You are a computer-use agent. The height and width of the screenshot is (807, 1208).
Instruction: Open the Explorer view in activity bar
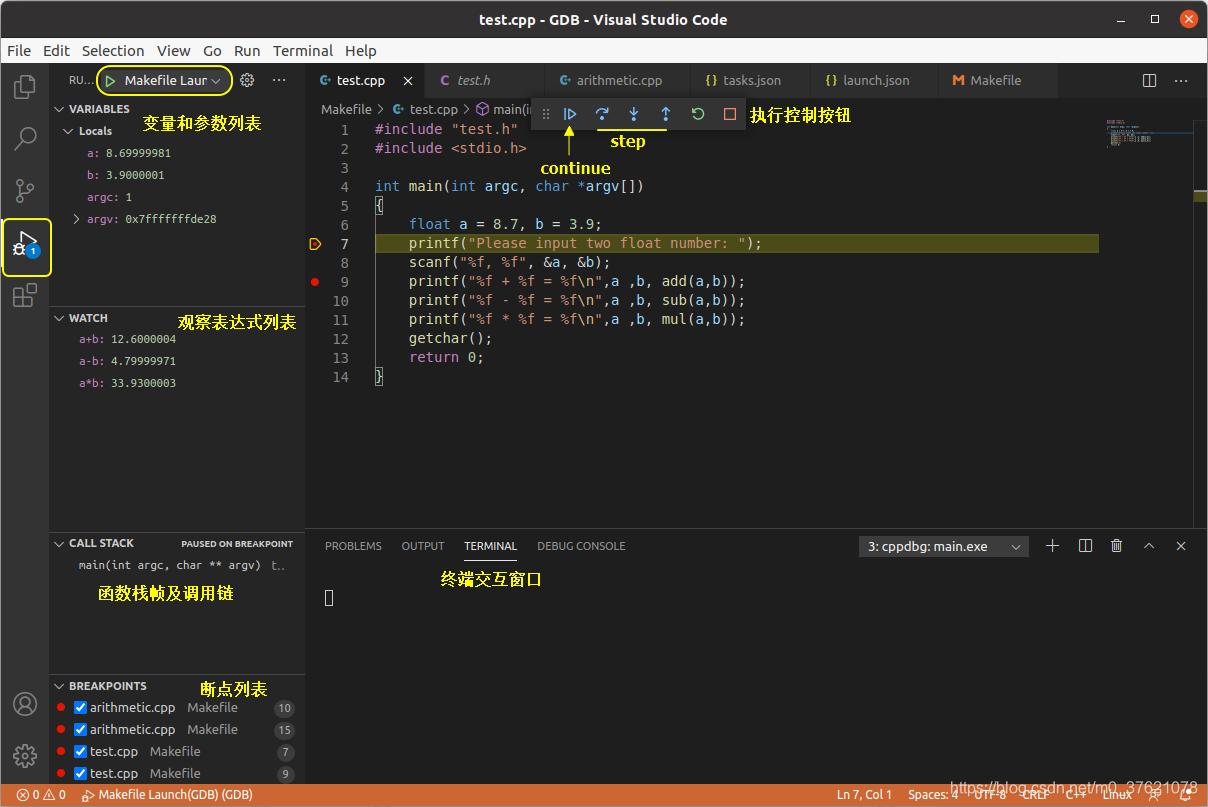click(x=25, y=86)
